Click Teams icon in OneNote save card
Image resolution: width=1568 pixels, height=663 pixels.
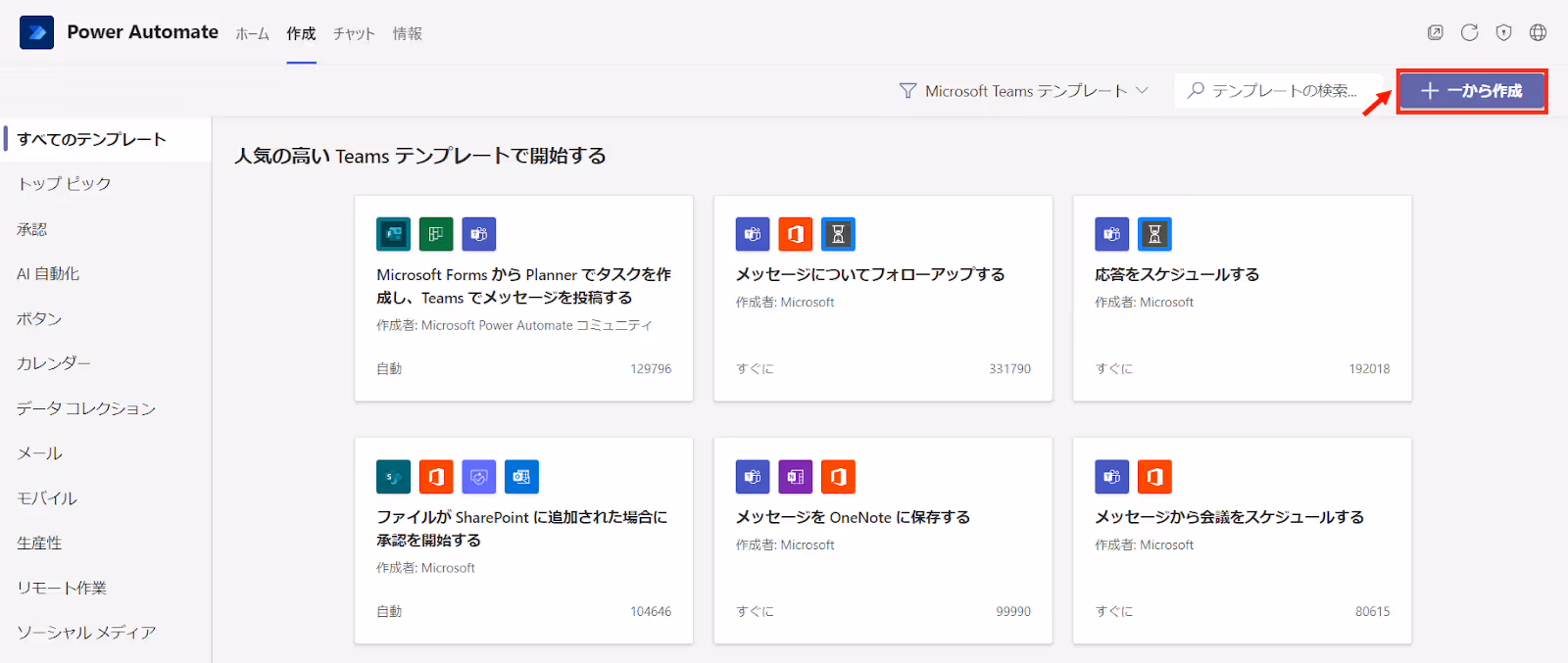pos(753,477)
